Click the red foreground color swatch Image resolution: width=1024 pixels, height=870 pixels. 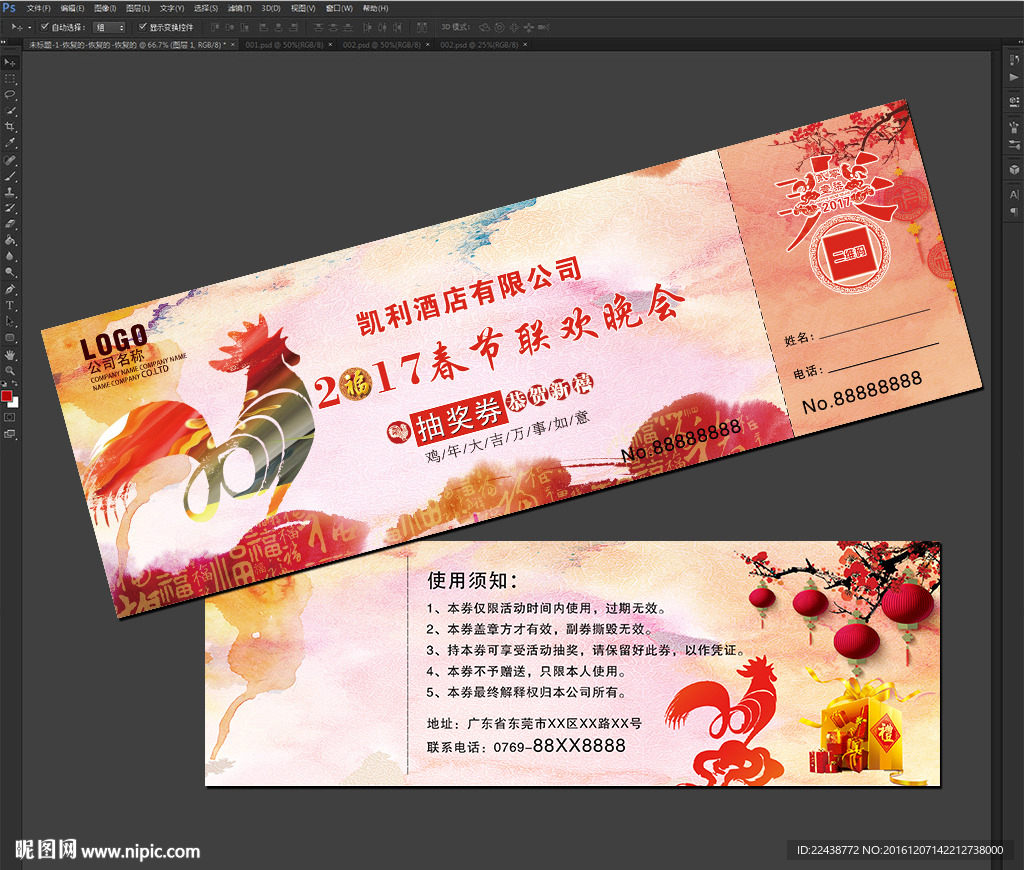(x=6, y=396)
